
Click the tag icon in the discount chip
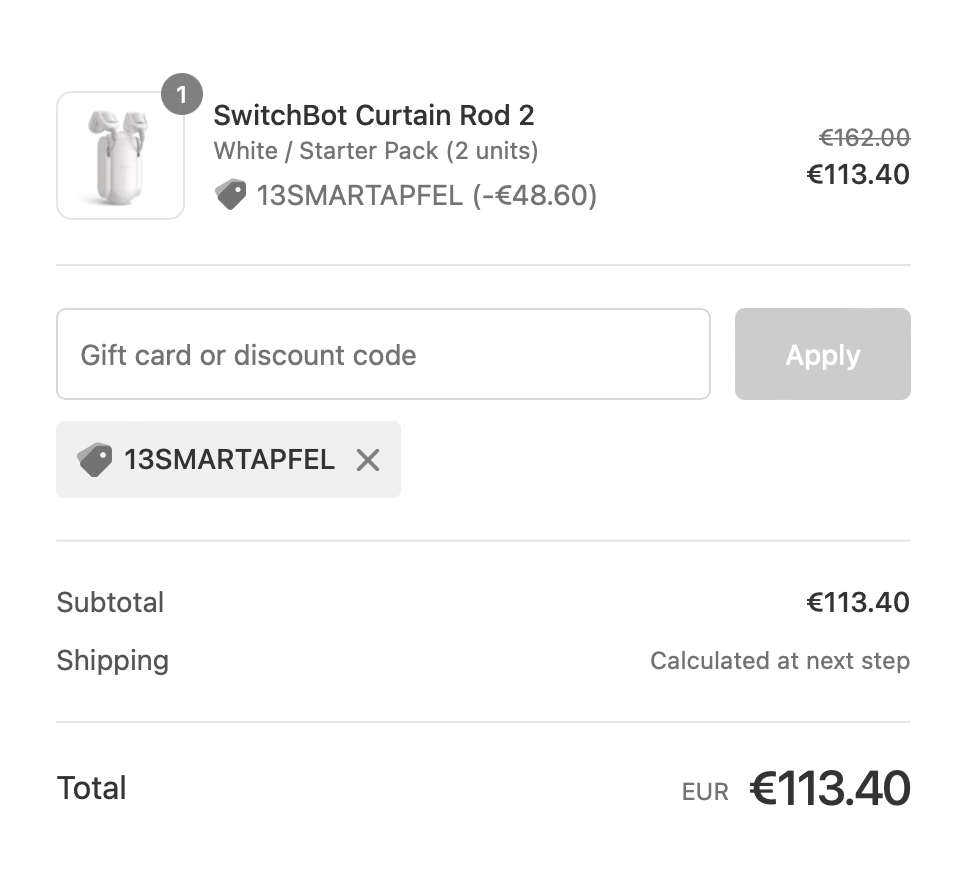(94, 459)
